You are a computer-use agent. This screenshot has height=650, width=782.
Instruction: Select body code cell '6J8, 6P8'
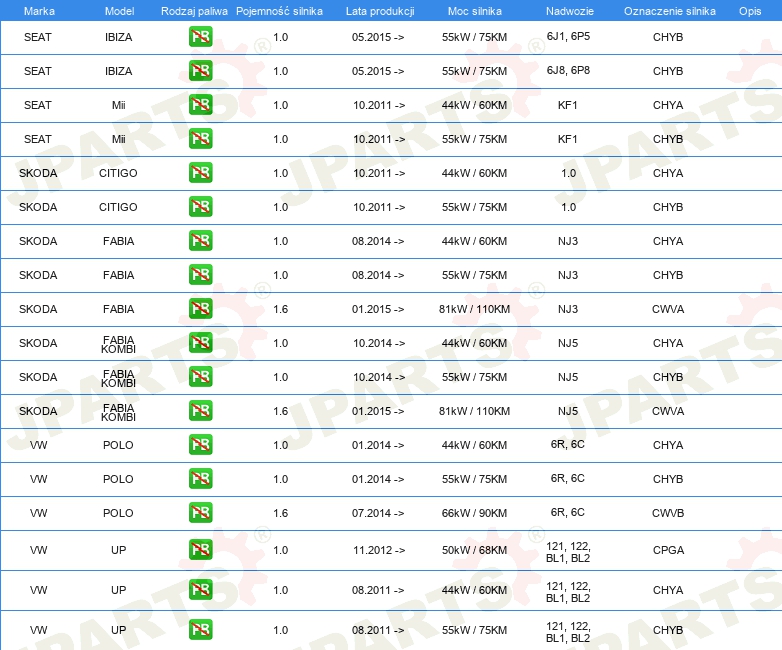pyautogui.click(x=568, y=70)
